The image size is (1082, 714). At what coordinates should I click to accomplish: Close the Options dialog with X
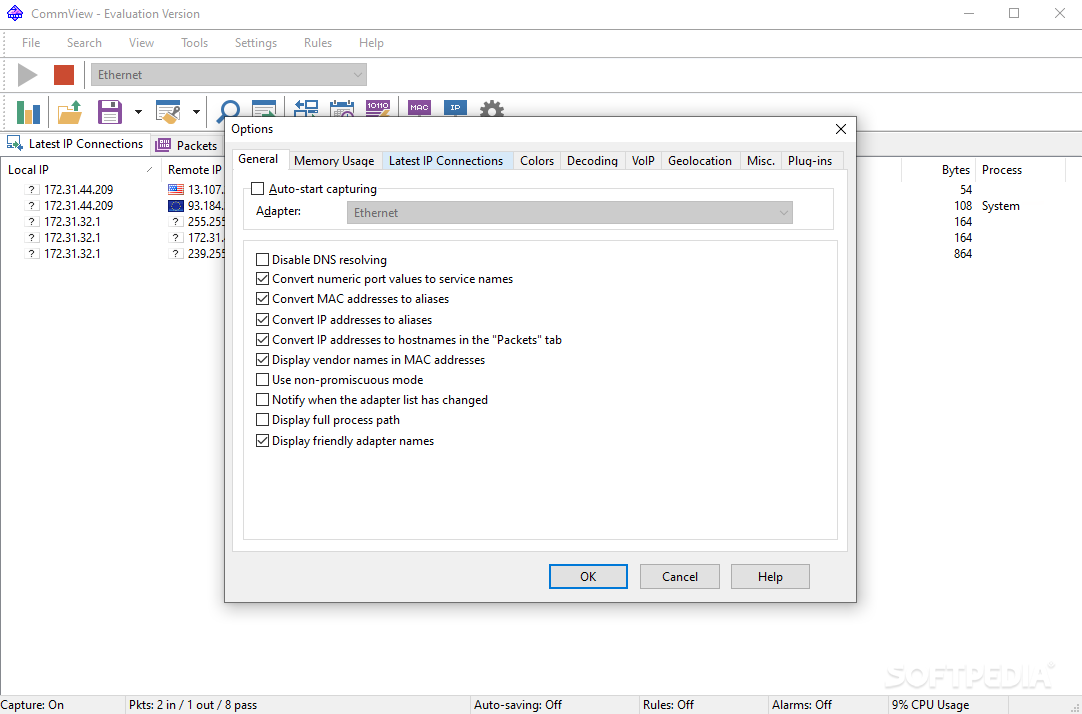(x=840, y=129)
